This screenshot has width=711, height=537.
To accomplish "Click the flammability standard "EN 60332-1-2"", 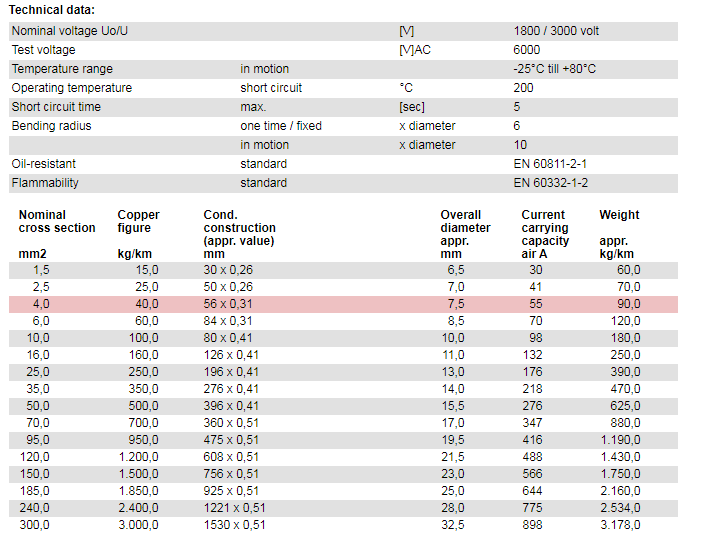I will (x=550, y=183).
